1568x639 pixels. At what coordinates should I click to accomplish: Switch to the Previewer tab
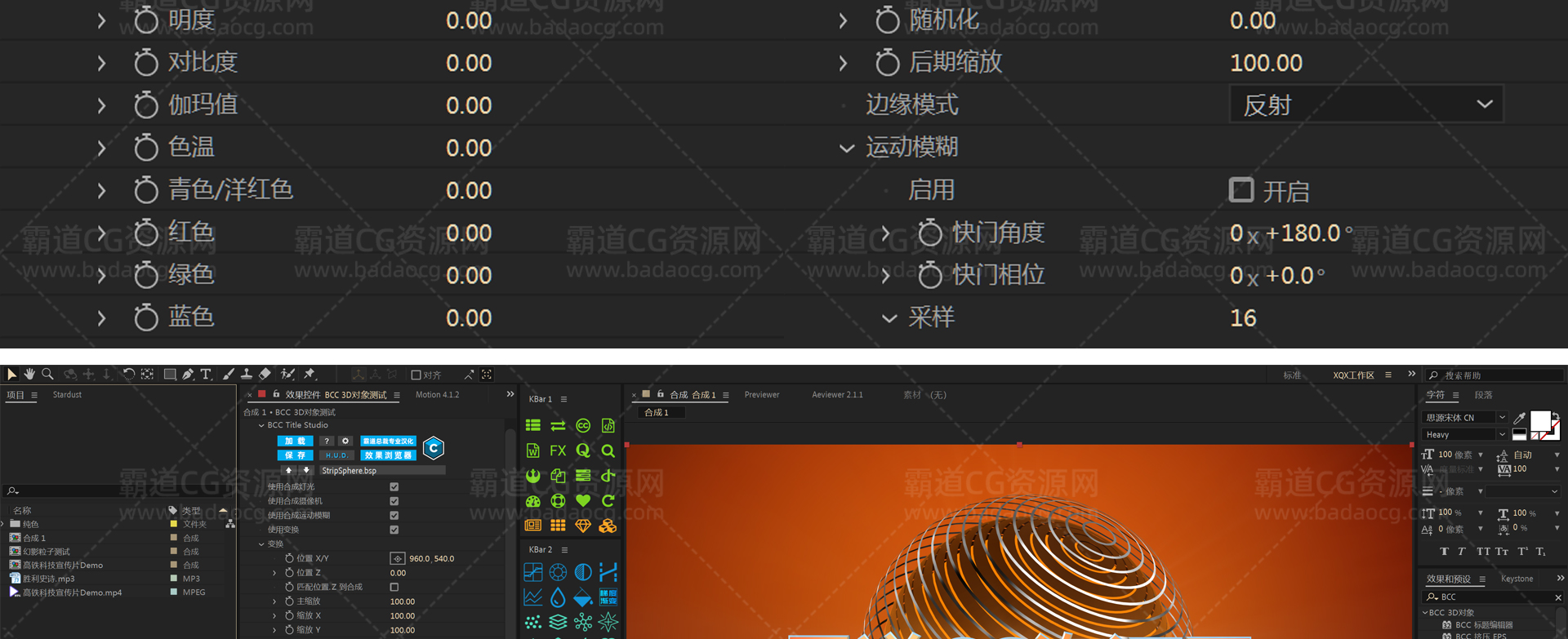pyautogui.click(x=761, y=395)
